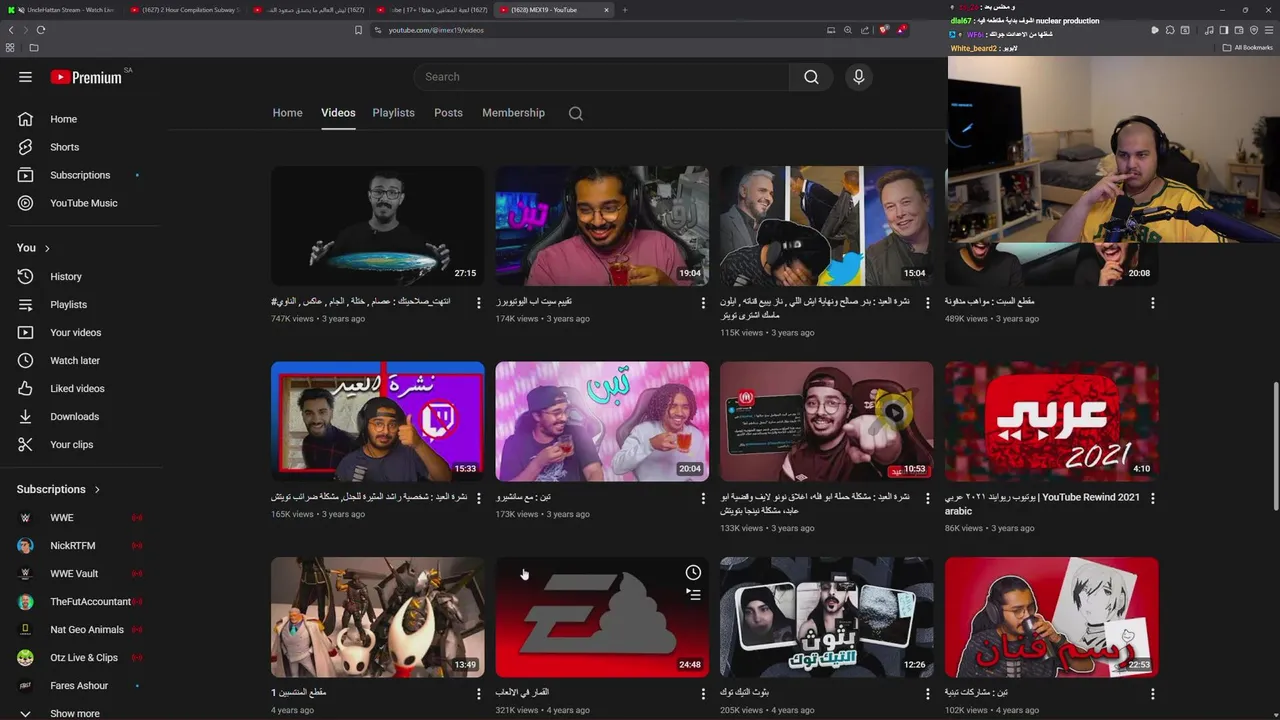Image resolution: width=1280 pixels, height=720 pixels.
Task: Play the figurines thumbnail video 13:49
Action: 377,617
